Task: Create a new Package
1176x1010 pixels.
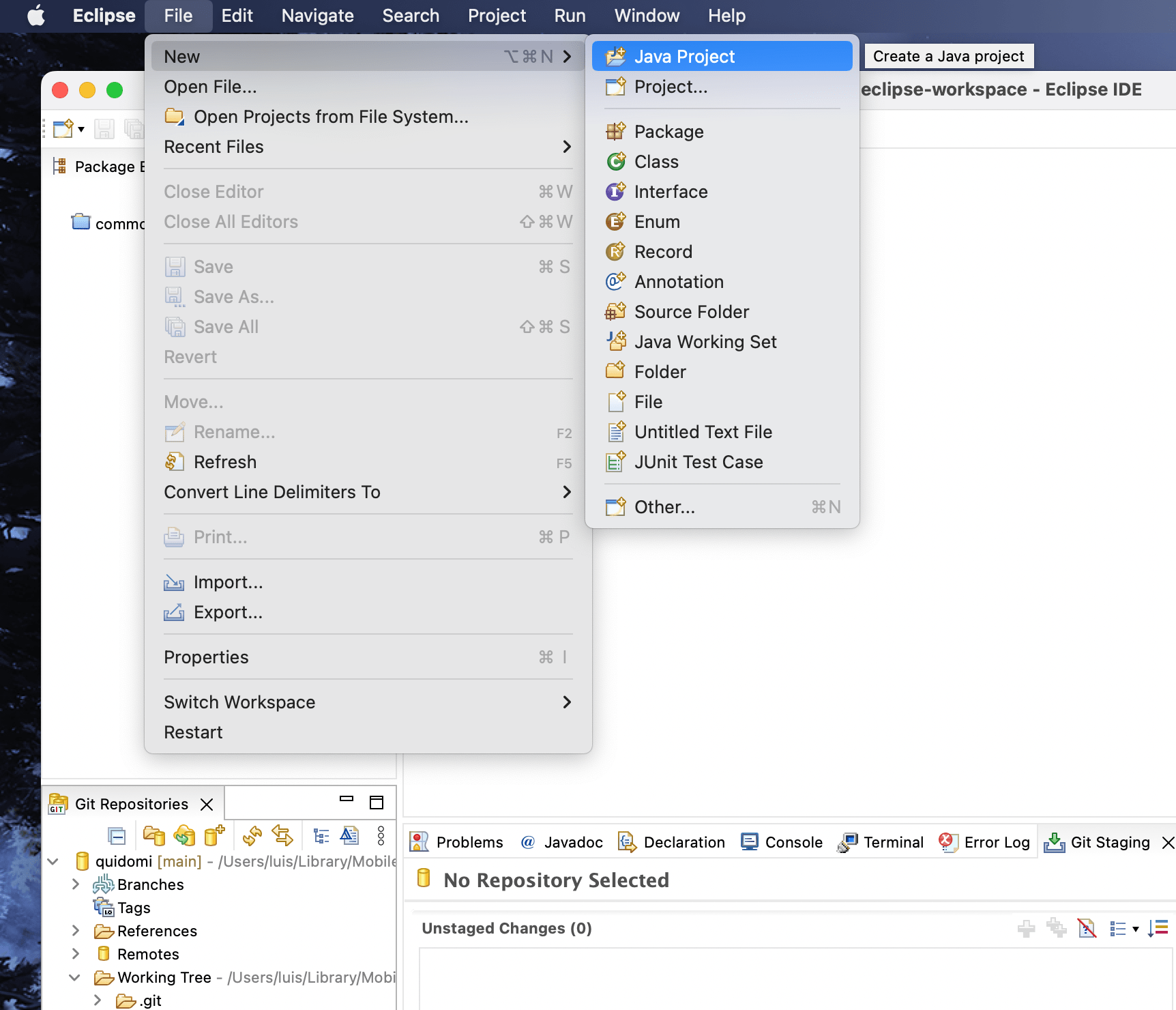Action: [x=722, y=132]
